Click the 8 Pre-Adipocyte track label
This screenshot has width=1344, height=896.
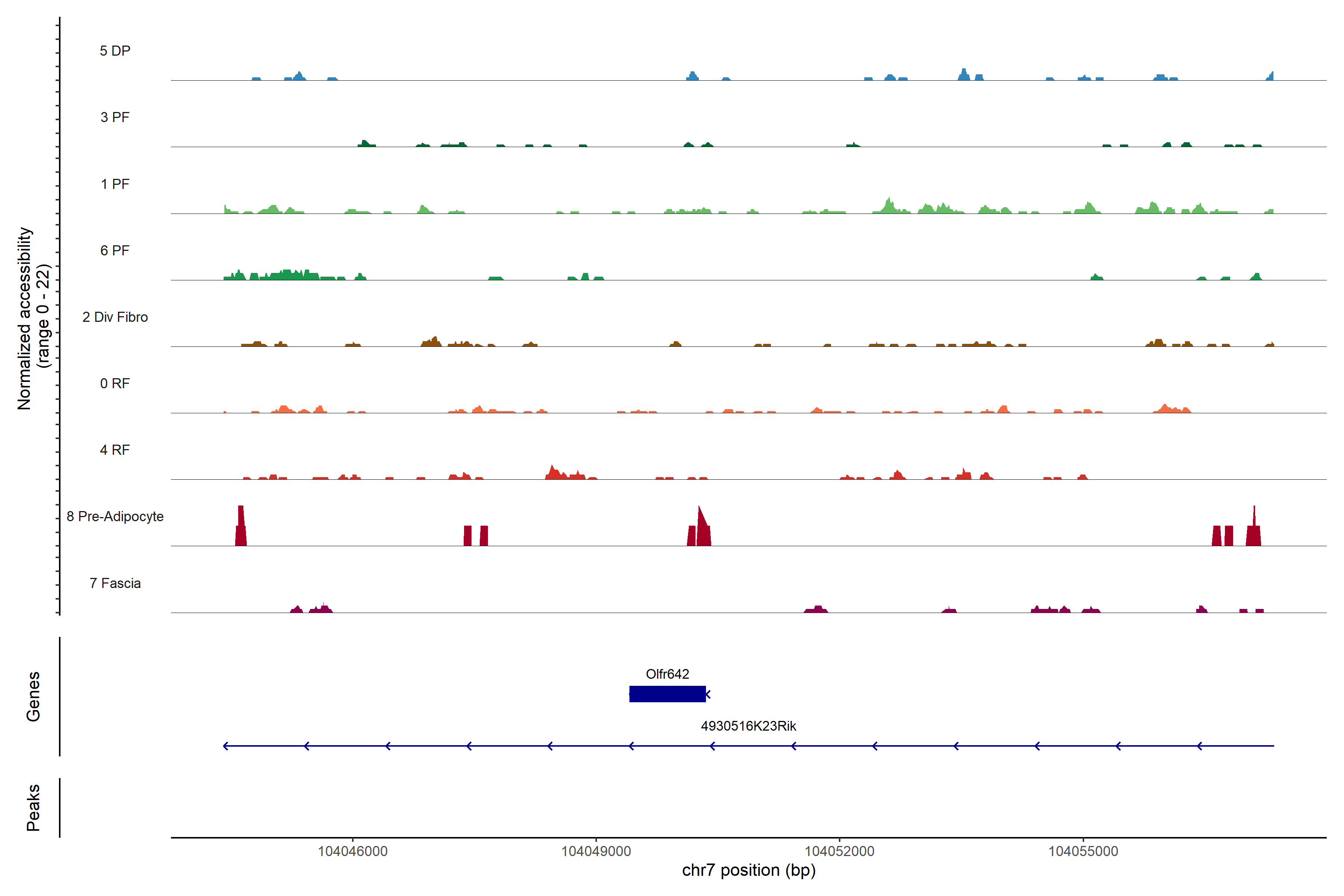115,517
